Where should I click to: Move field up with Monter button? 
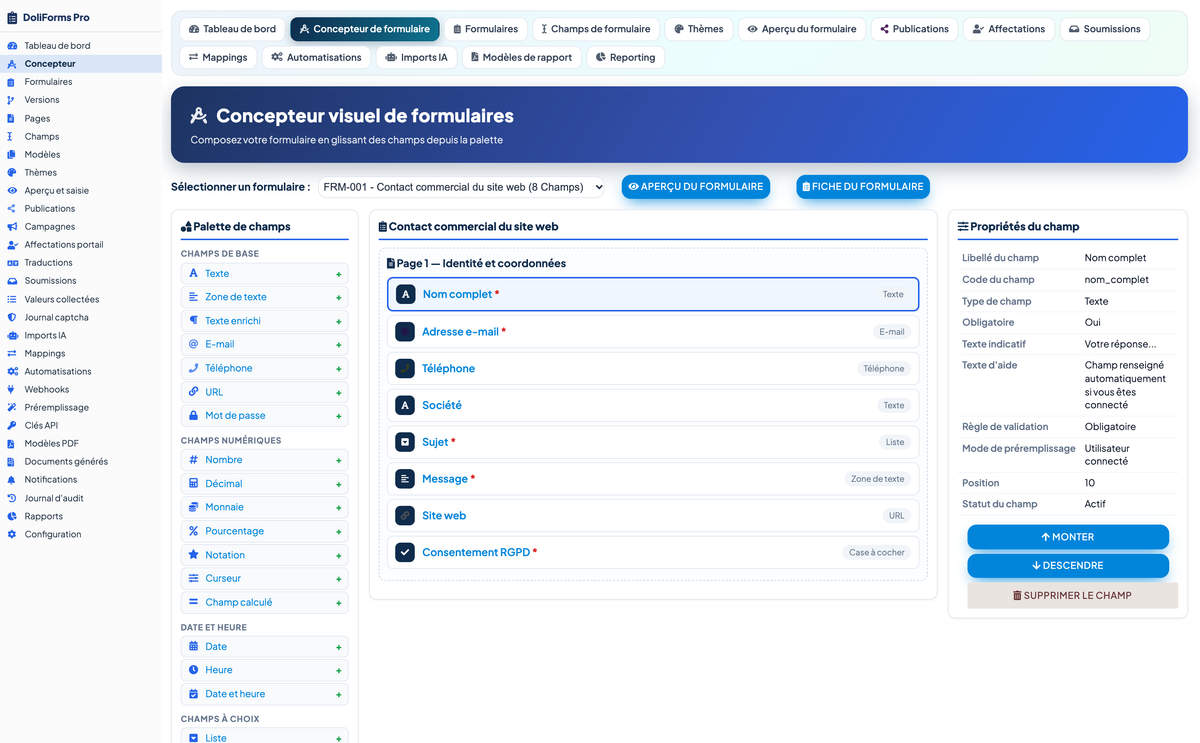coord(1068,537)
